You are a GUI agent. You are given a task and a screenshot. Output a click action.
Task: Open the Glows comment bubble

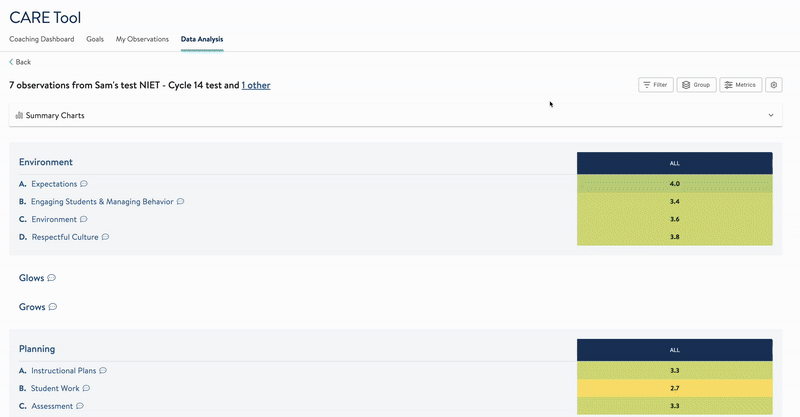coord(52,278)
